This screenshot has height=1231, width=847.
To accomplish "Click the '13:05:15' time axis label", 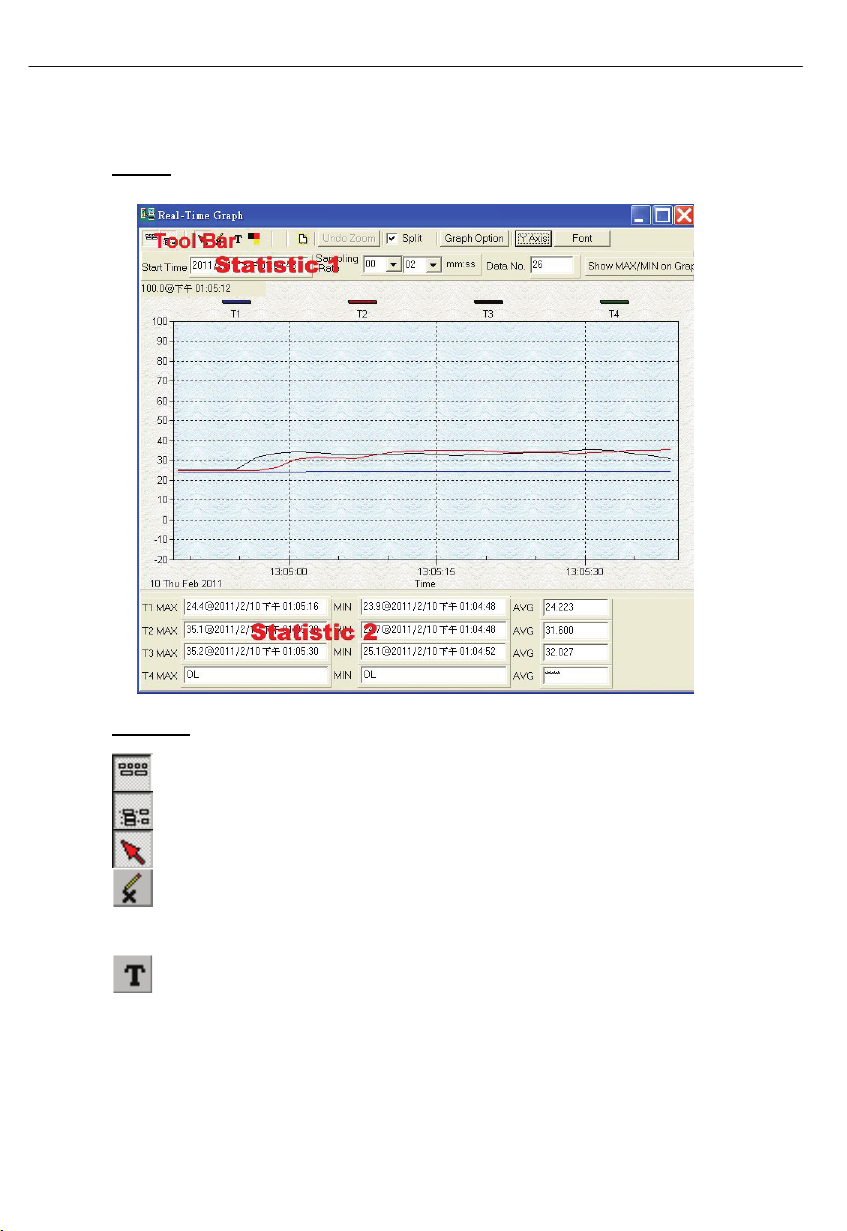I will click(x=436, y=572).
